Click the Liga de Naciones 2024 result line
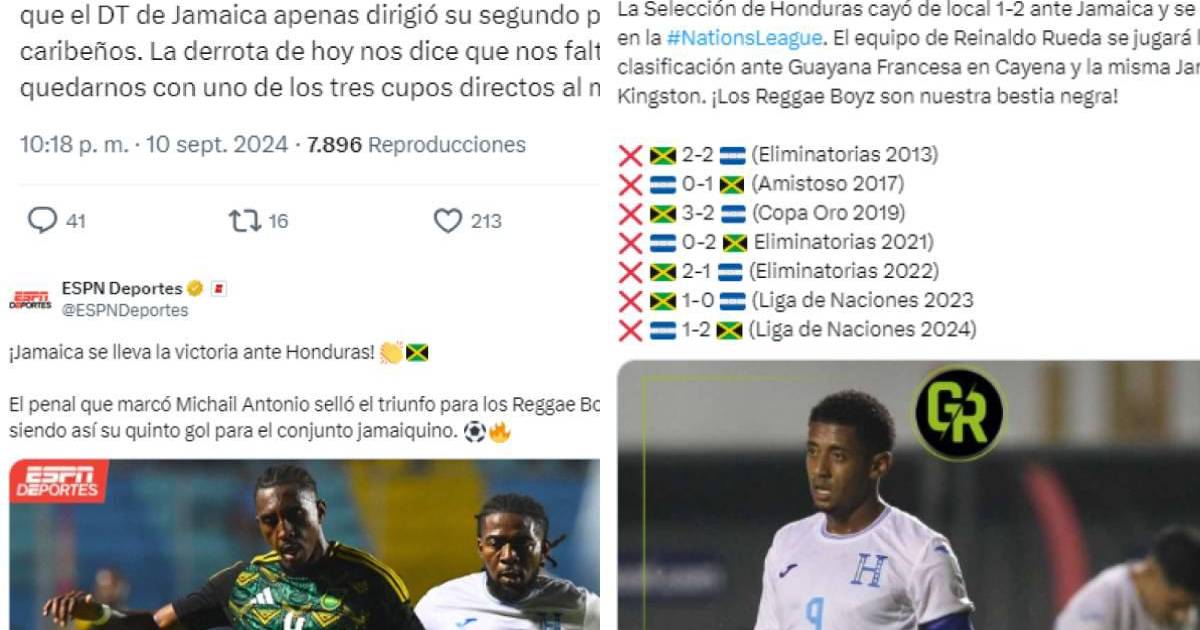The height and width of the screenshot is (630, 1200). pyautogui.click(x=797, y=329)
